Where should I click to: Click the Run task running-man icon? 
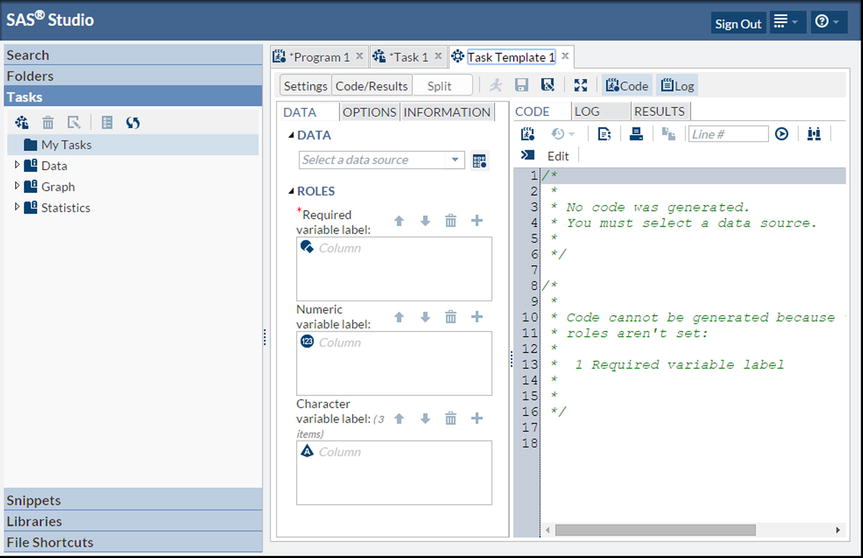[x=496, y=85]
